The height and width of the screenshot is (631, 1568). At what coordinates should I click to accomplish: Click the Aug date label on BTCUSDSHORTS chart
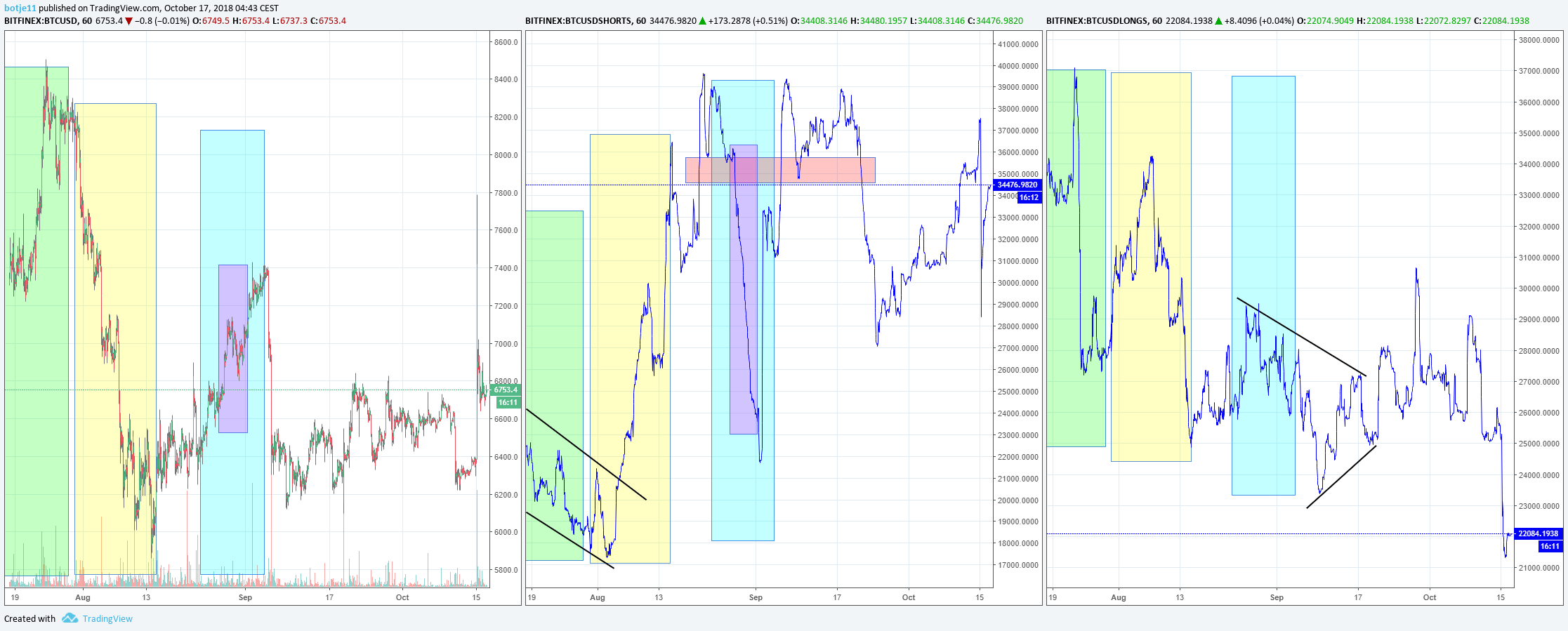pos(598,597)
